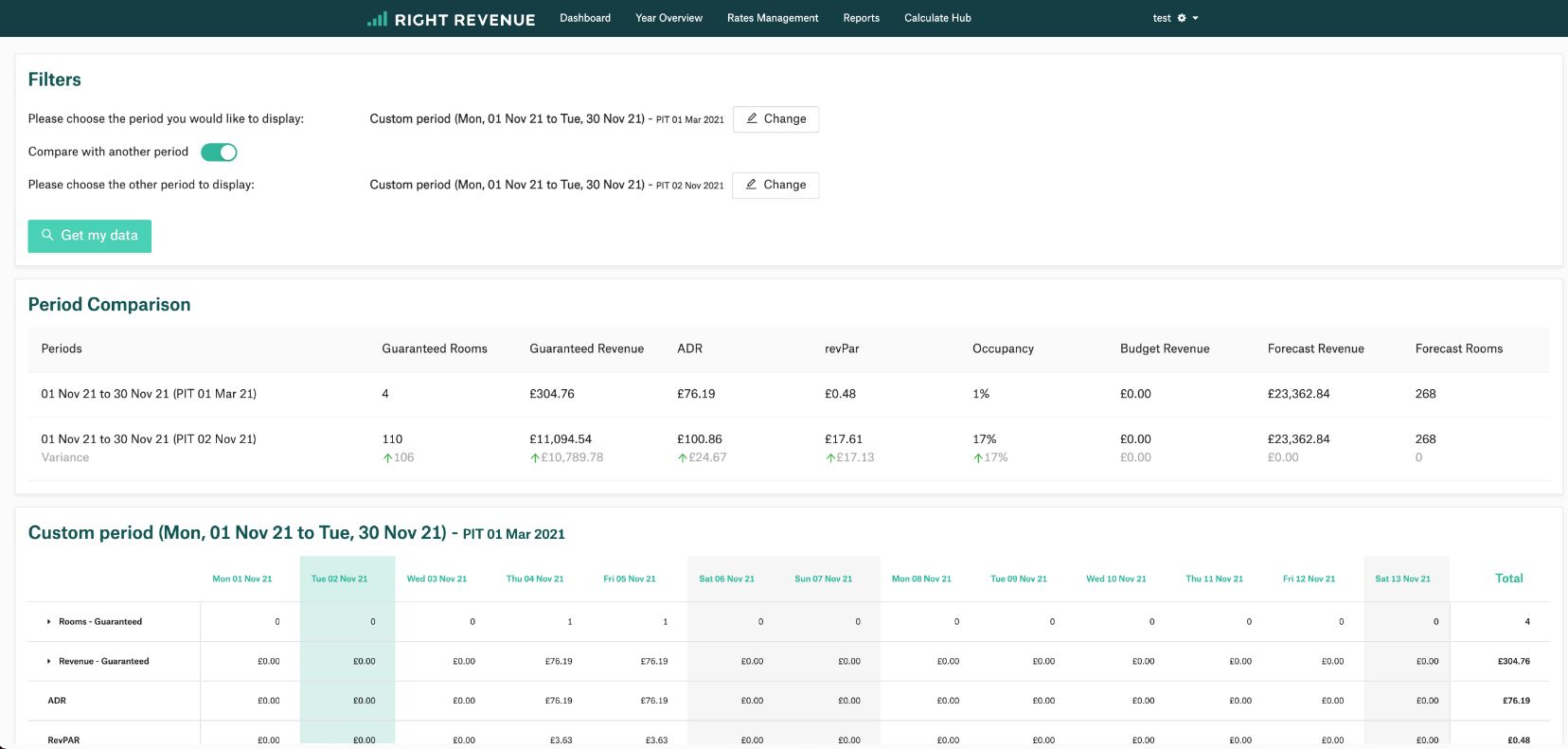Click up arrow next to £24.67 ADR variance
1568x749 pixels.
[683, 458]
